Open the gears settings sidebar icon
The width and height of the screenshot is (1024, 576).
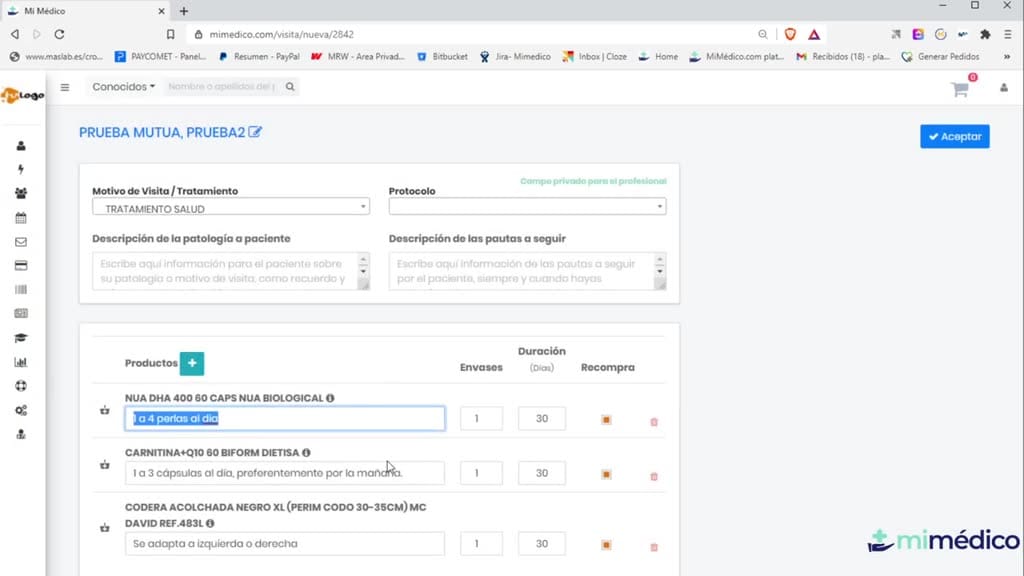21,410
